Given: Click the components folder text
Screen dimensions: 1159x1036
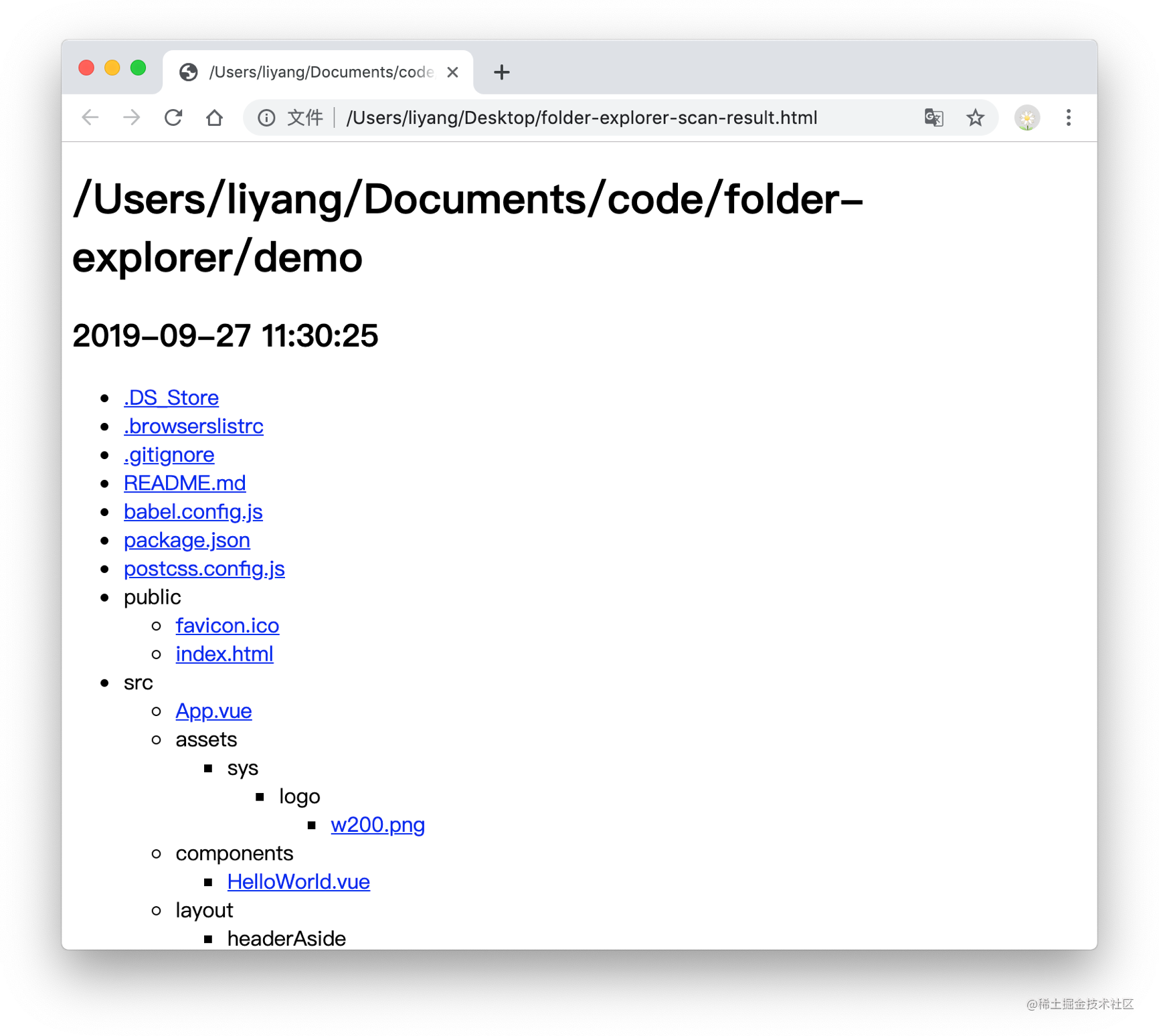Looking at the screenshot, I should [234, 853].
